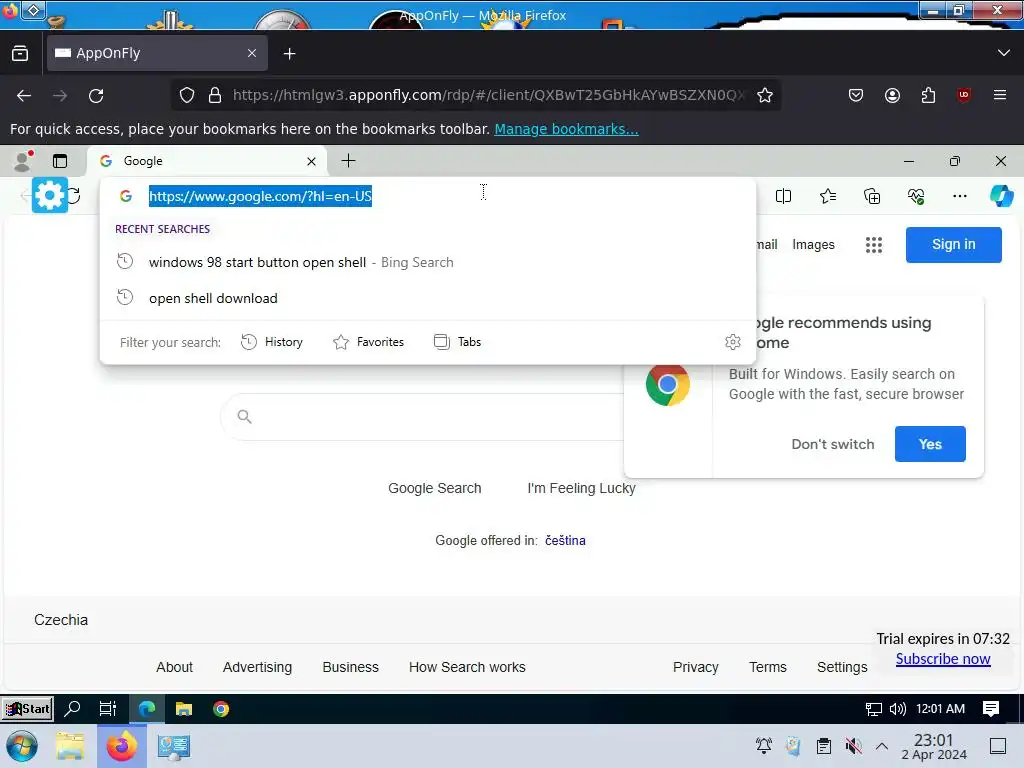
Task: Click the Firefox site lock icon
Action: 215,95
